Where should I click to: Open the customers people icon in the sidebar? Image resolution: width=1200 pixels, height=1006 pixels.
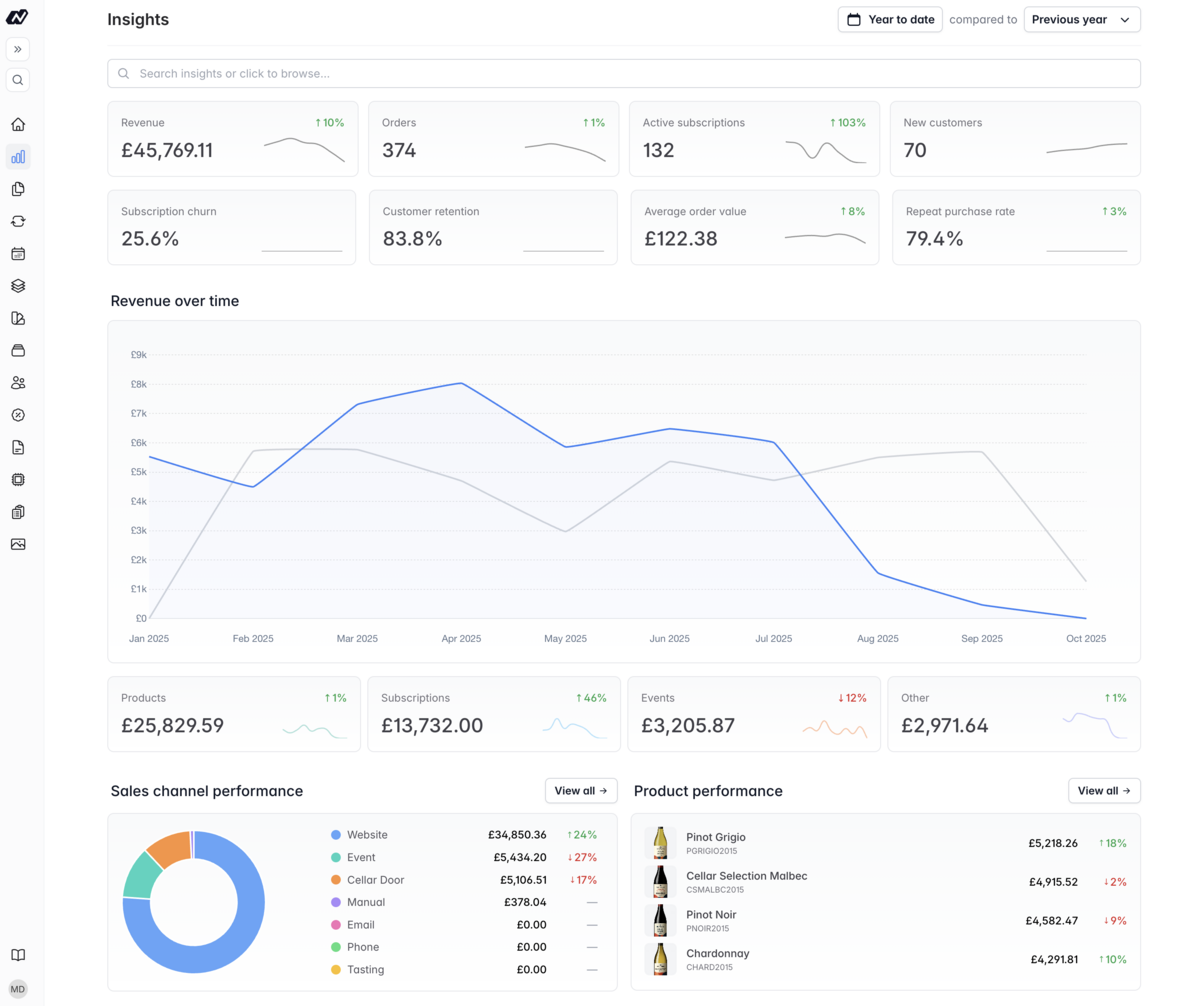[x=18, y=382]
